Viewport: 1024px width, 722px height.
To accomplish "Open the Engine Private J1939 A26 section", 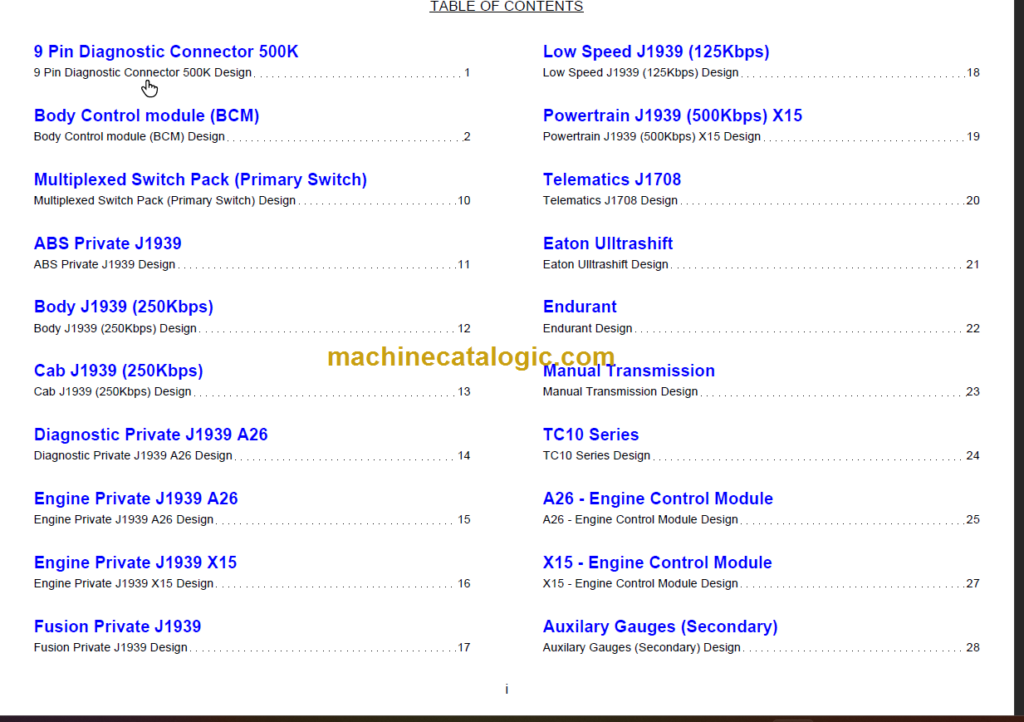I will 136,498.
